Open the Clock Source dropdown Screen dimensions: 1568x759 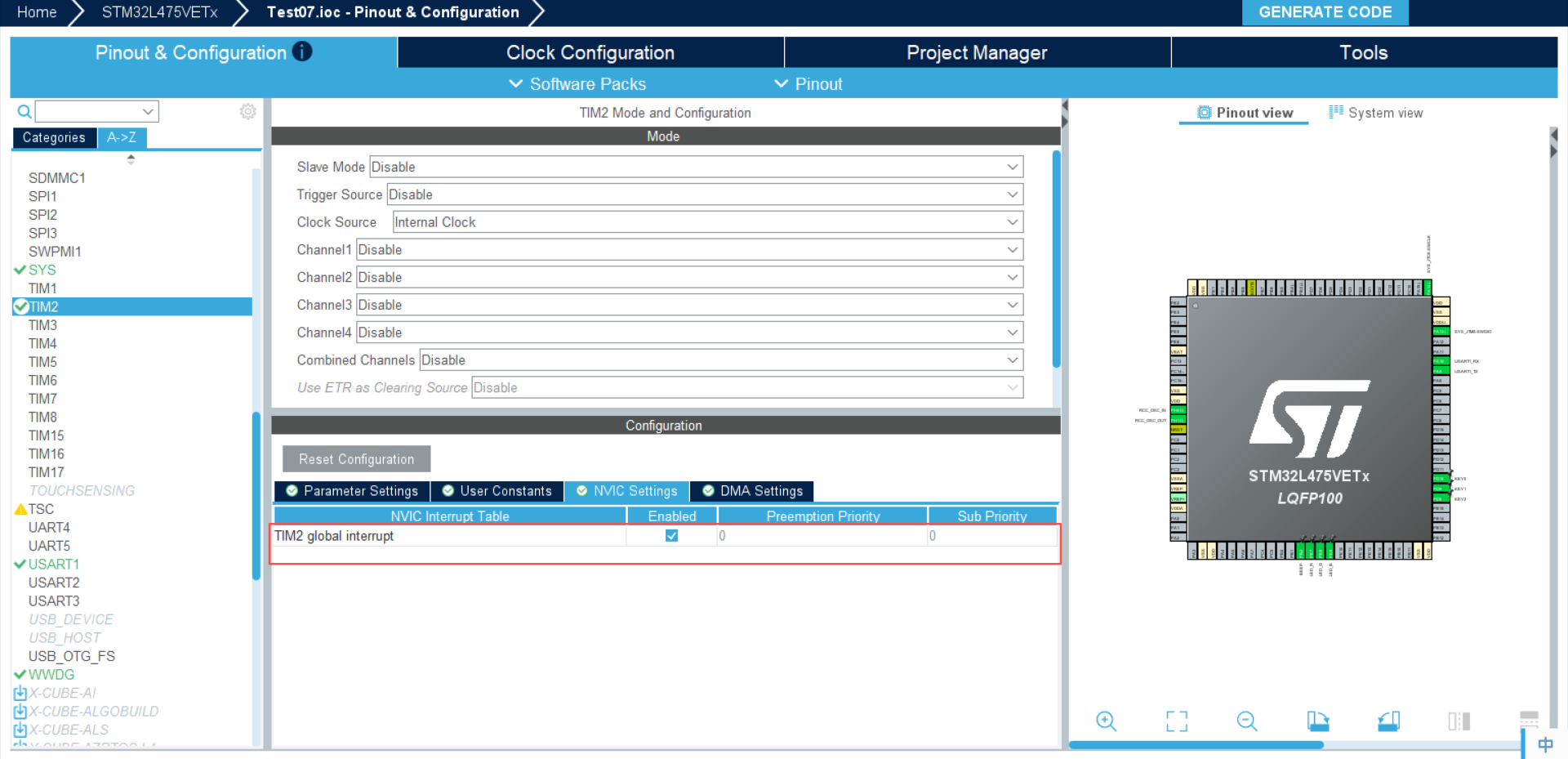point(708,222)
